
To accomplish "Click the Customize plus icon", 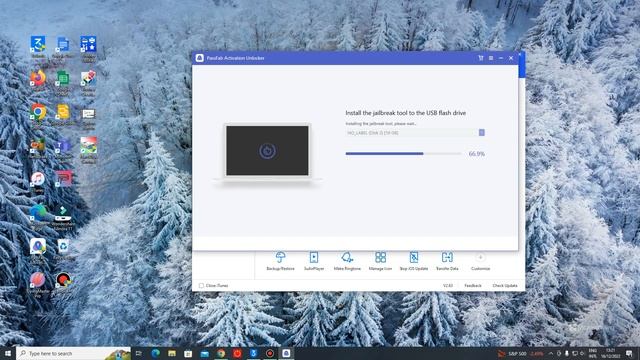I will (x=480, y=257).
